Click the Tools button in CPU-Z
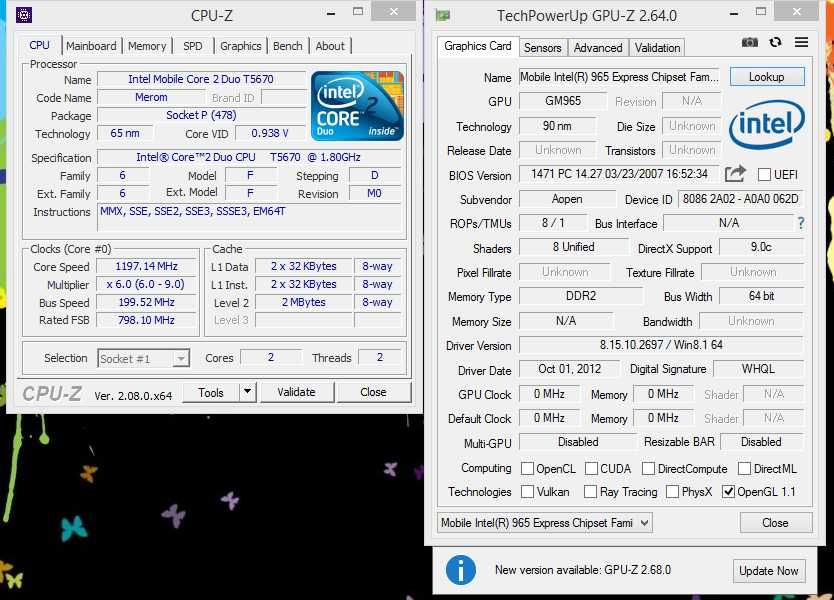834x600 pixels. [x=211, y=393]
